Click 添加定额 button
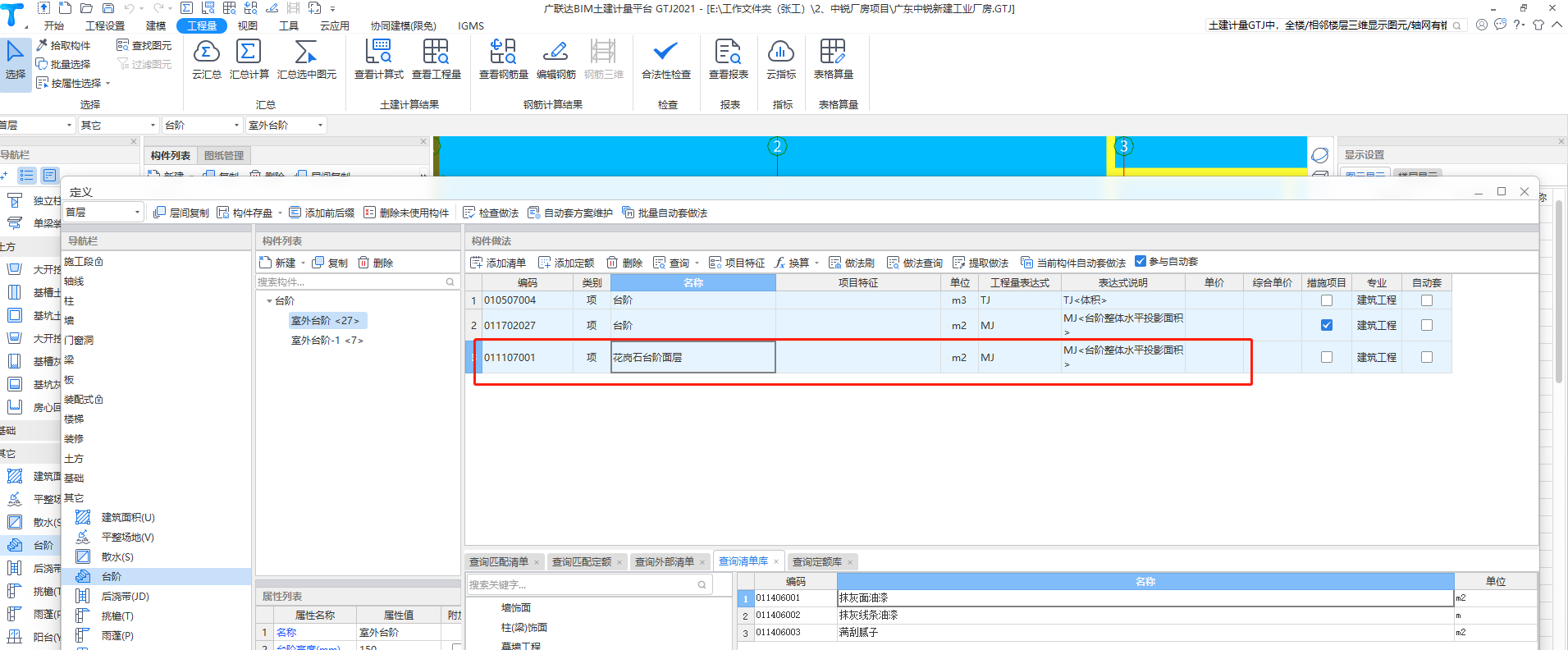This screenshot has height=650, width=1568. click(566, 263)
